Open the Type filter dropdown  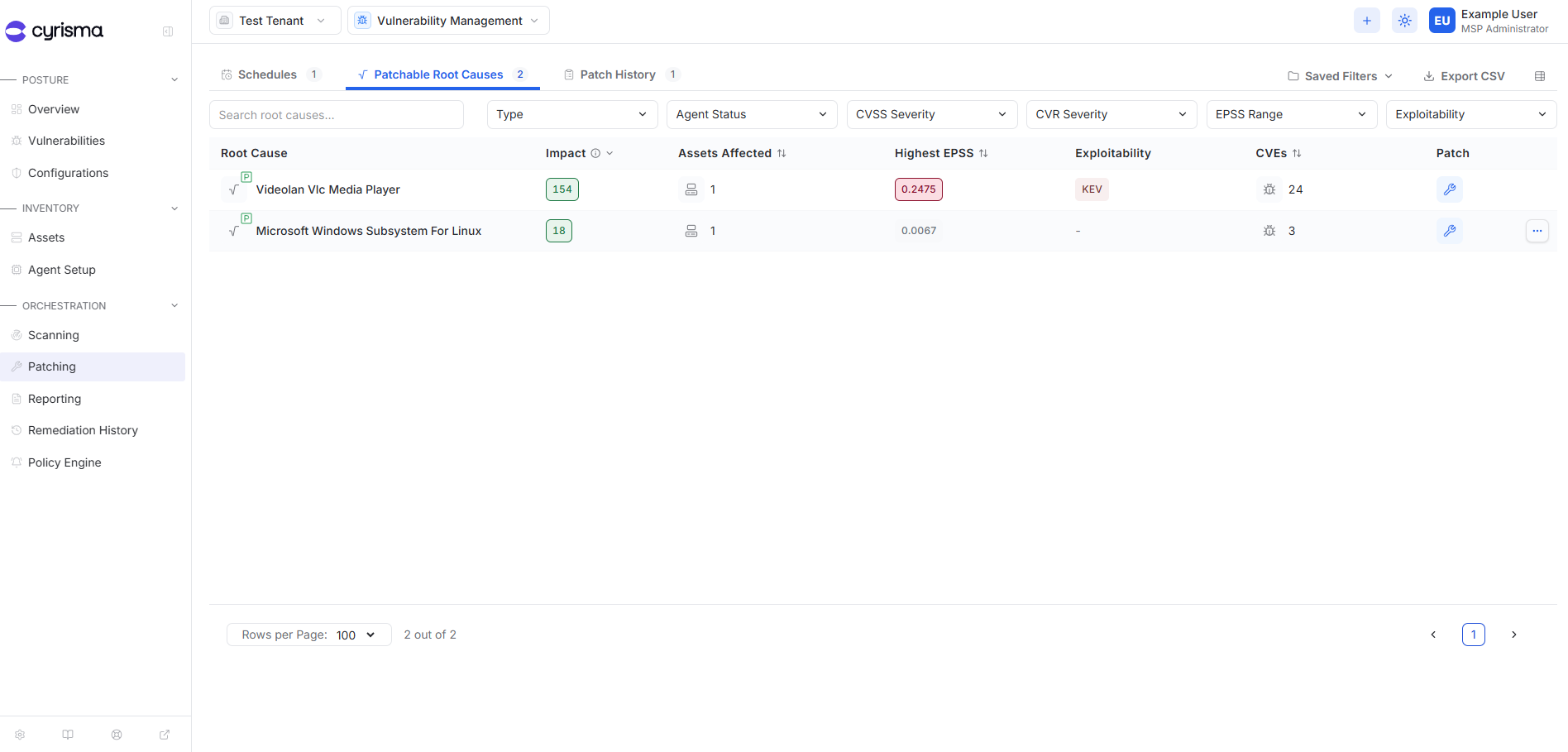coord(572,114)
